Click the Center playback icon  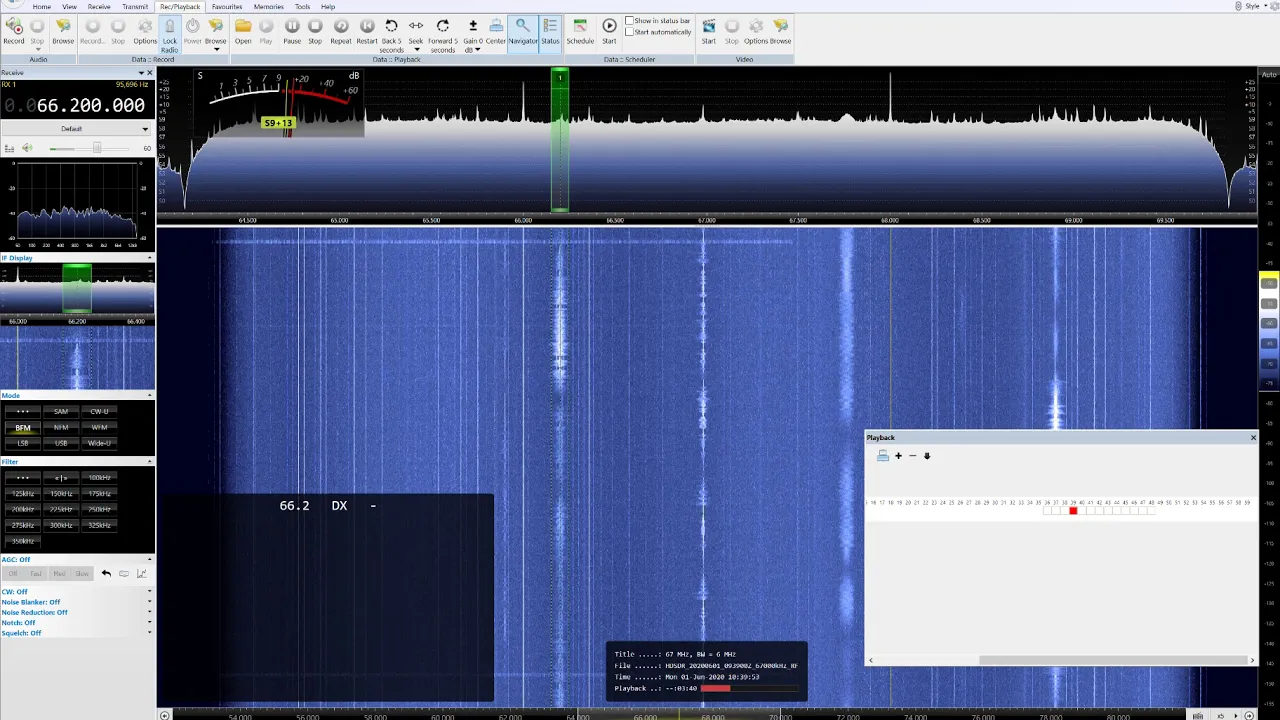(496, 30)
